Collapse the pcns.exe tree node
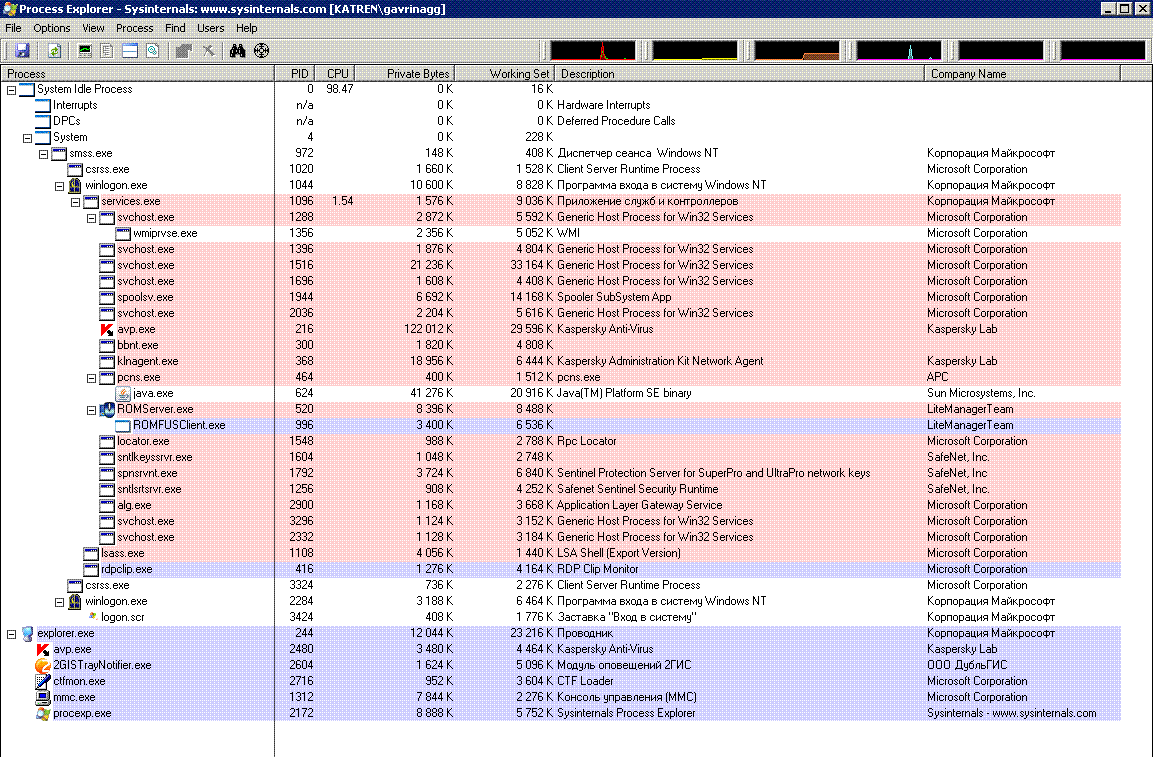 [x=92, y=378]
